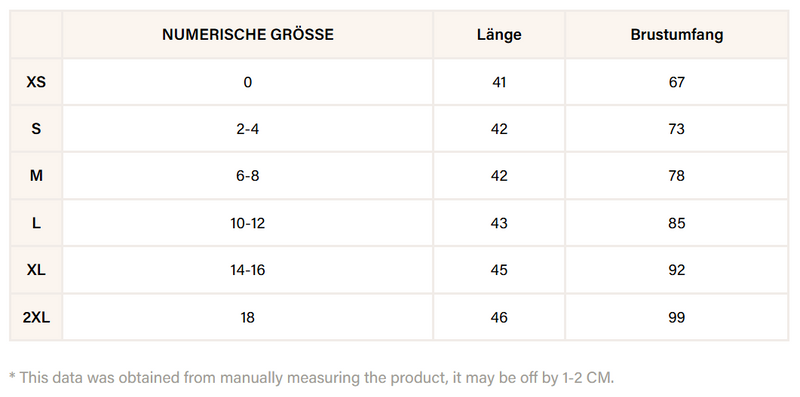Select the L Länge value 43

coord(499,223)
